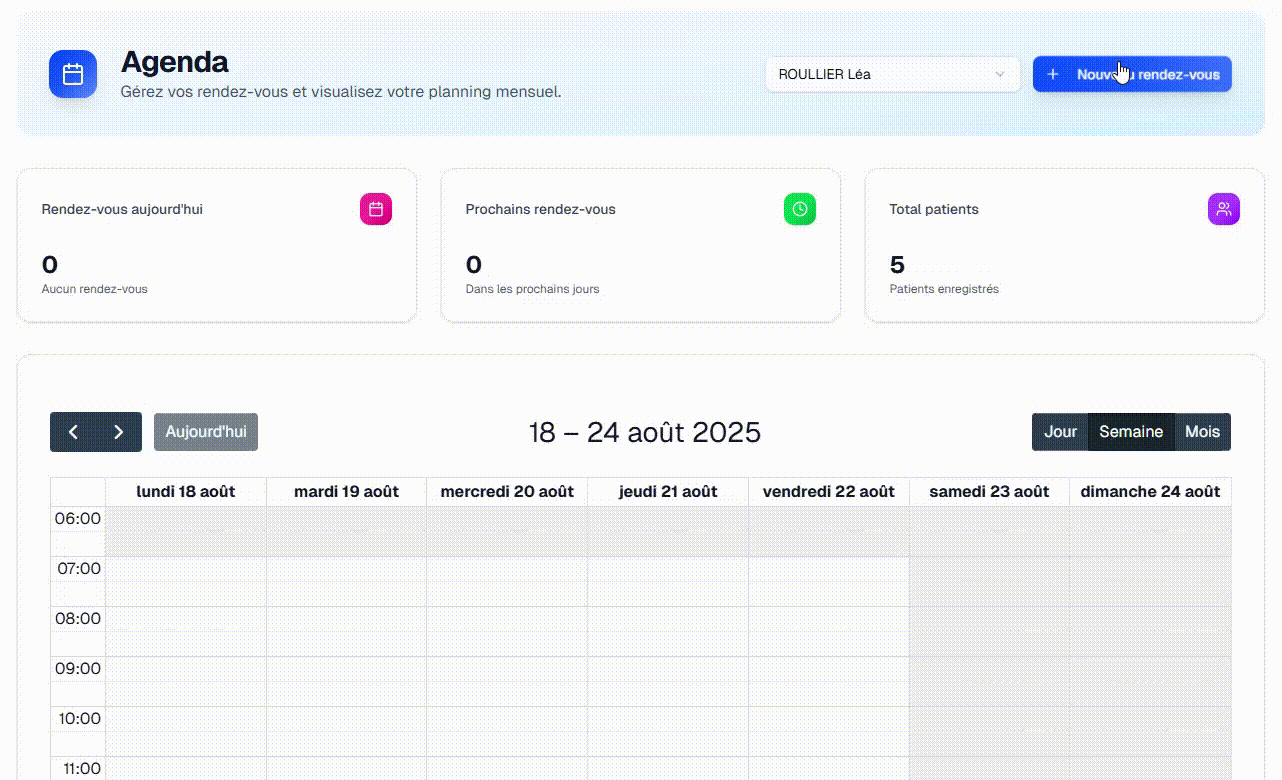Image resolution: width=1282 pixels, height=780 pixels.
Task: Click the purple Total patients users icon
Action: (x=1223, y=209)
